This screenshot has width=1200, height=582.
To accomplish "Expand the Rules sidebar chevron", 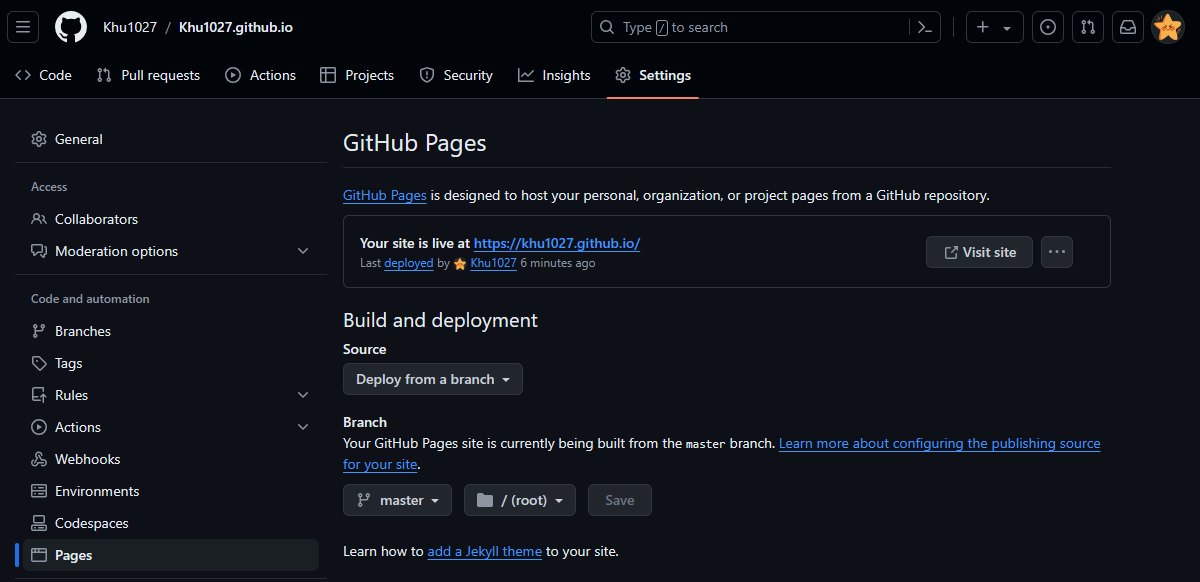I will (304, 395).
